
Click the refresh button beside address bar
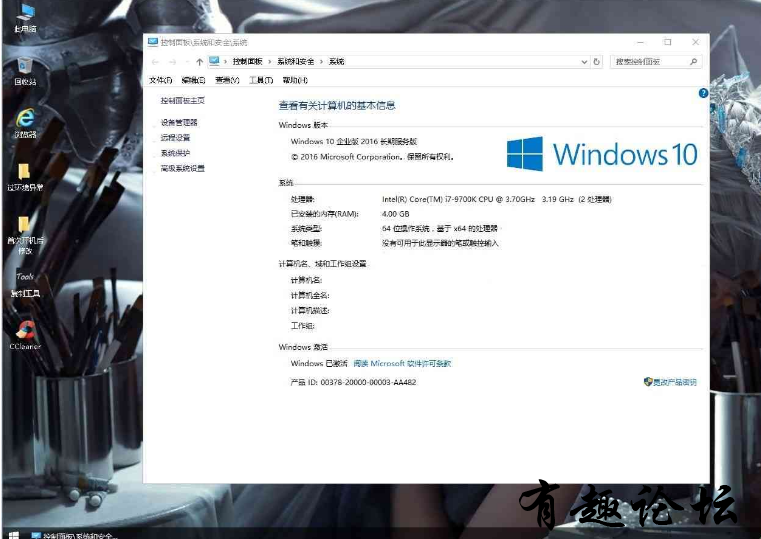click(x=597, y=62)
